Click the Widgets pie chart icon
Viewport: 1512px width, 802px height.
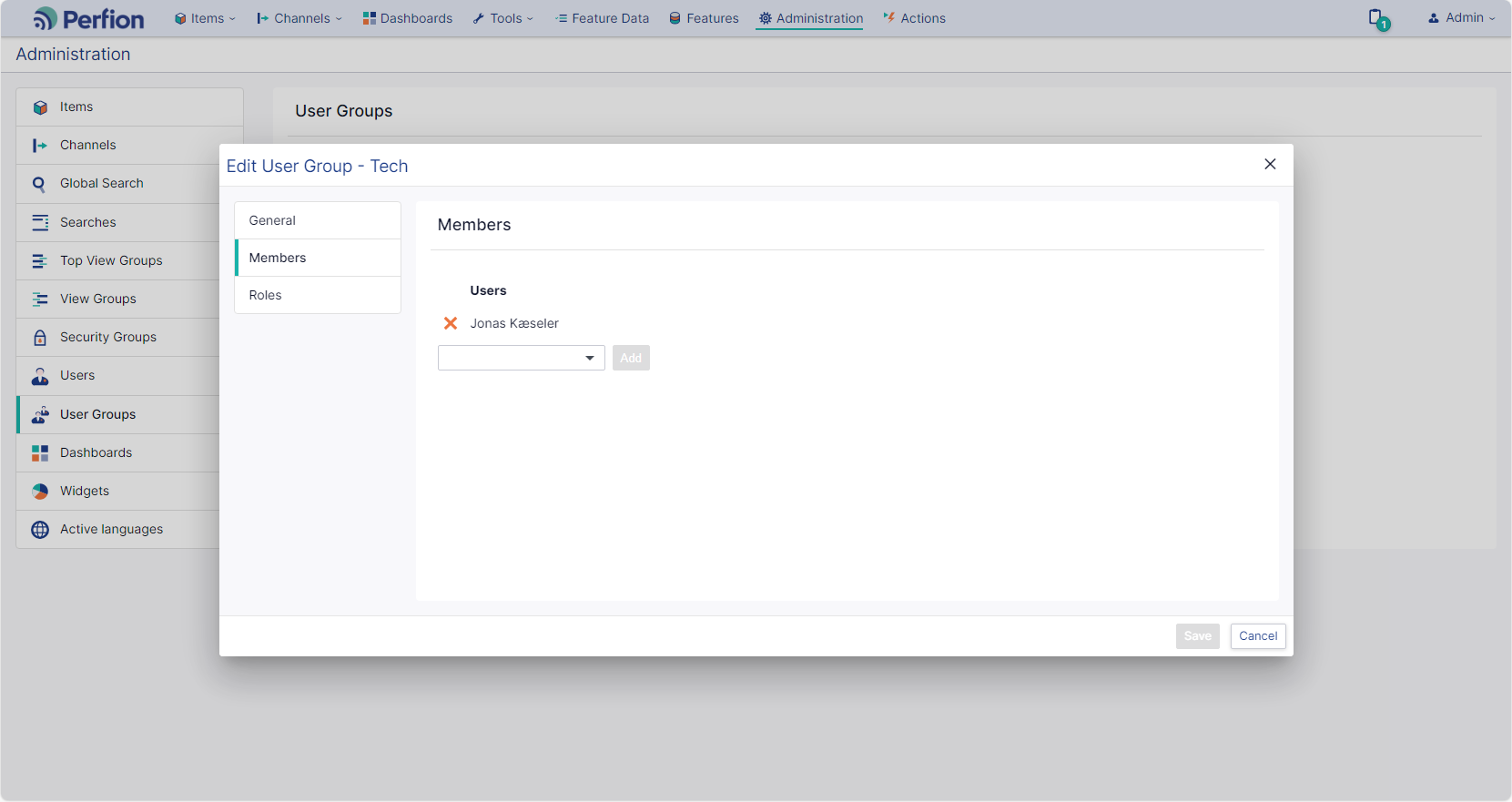(x=40, y=492)
